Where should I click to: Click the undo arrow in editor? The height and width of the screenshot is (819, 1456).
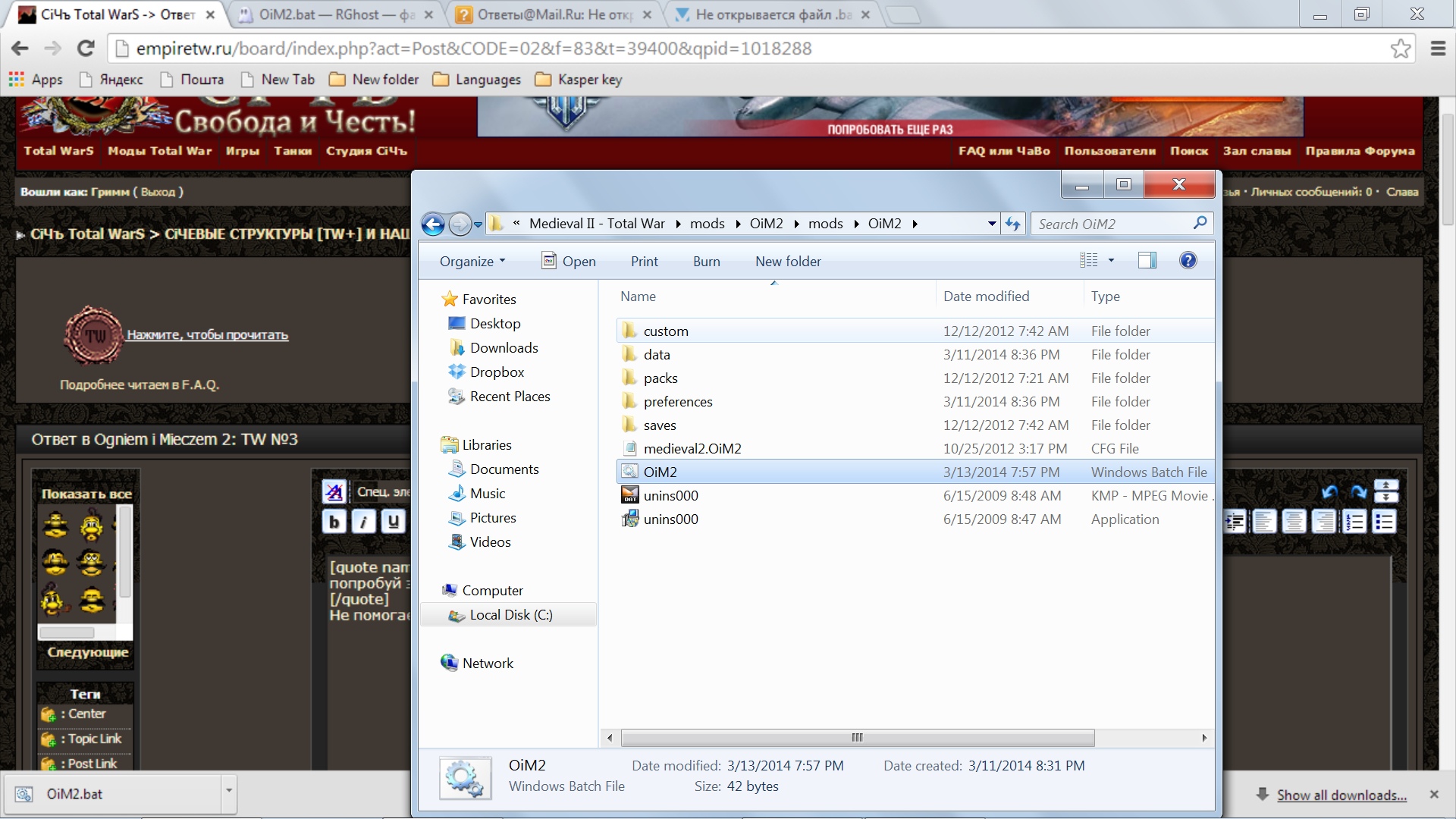pos(1329,492)
